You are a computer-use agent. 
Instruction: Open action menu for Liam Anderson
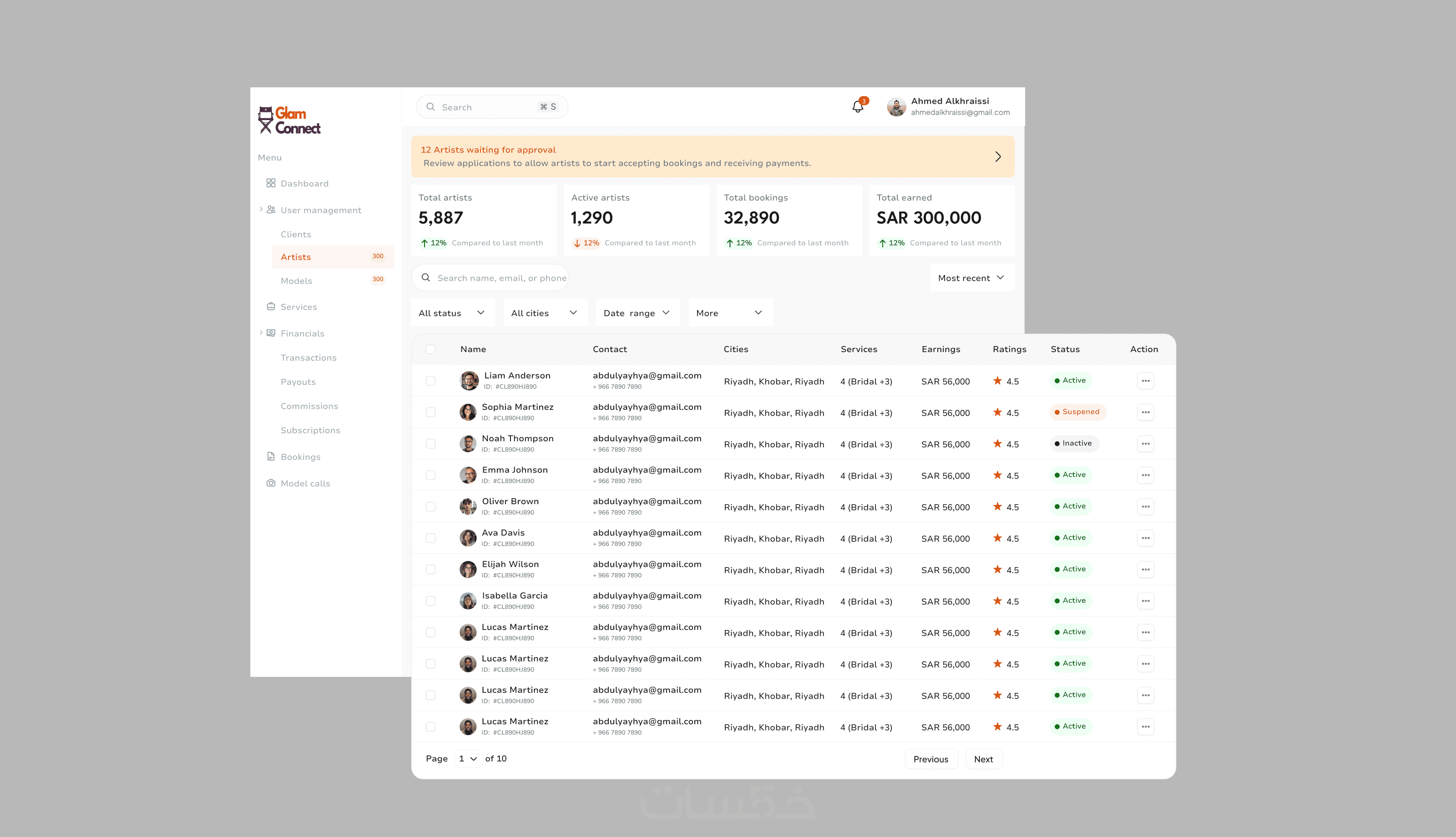click(x=1145, y=381)
